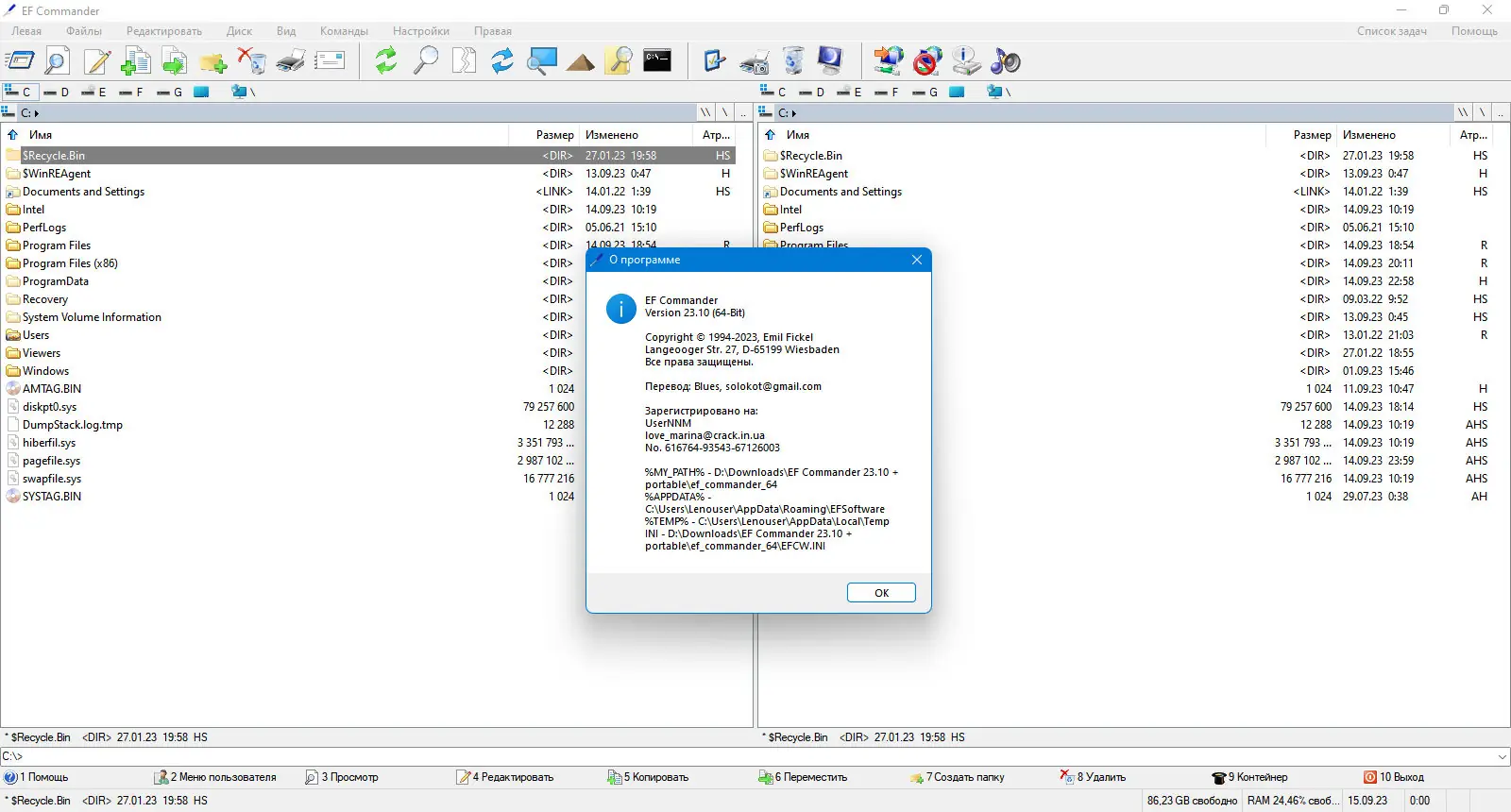Click the refresh green arrows toolbar icon
Viewport: 1511px width, 812px height.
385,61
